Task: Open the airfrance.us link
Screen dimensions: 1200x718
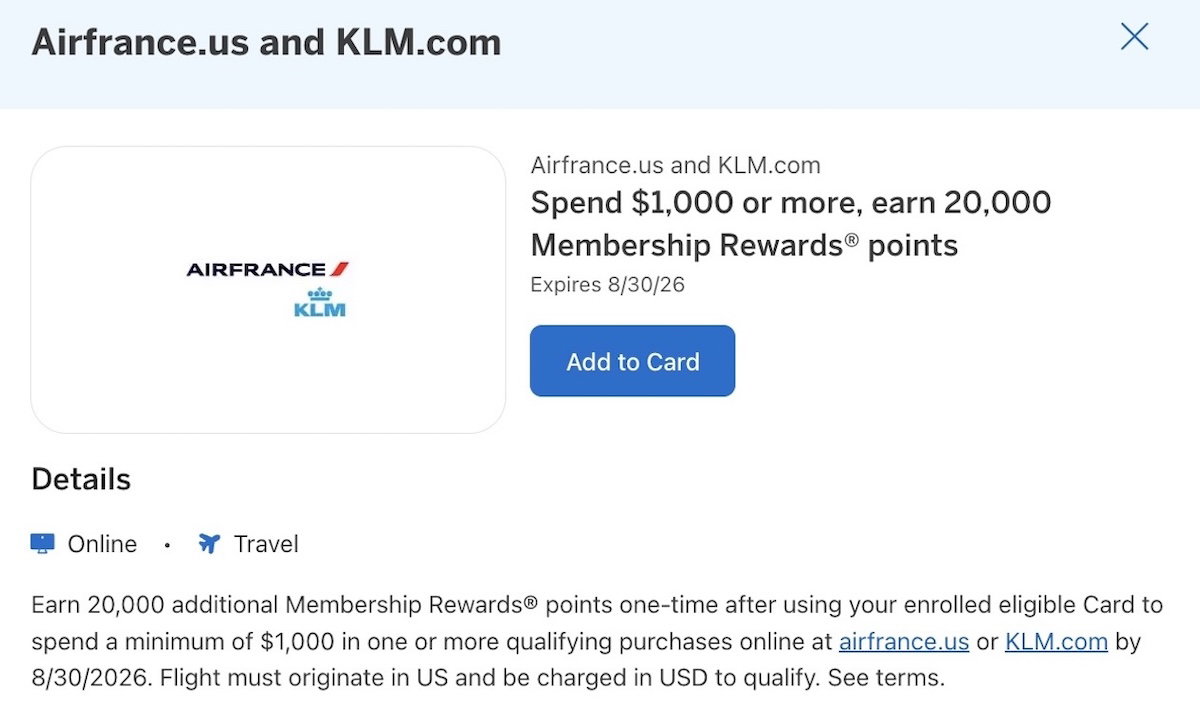Action: [904, 641]
